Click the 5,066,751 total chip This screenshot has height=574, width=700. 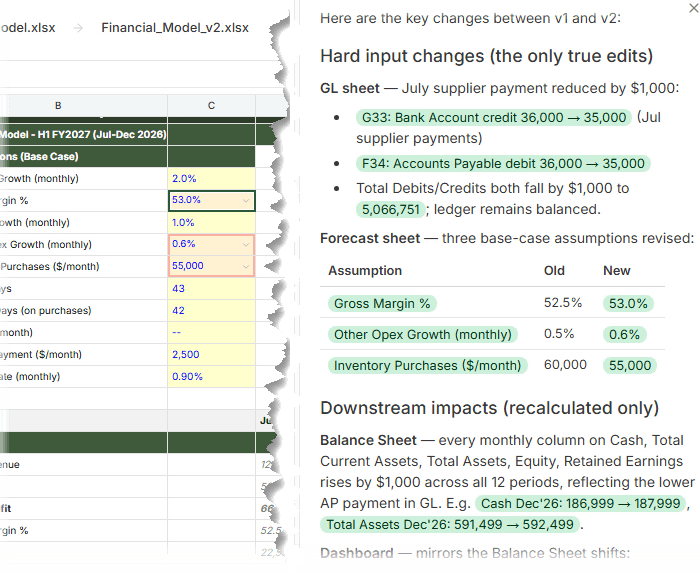pos(391,209)
